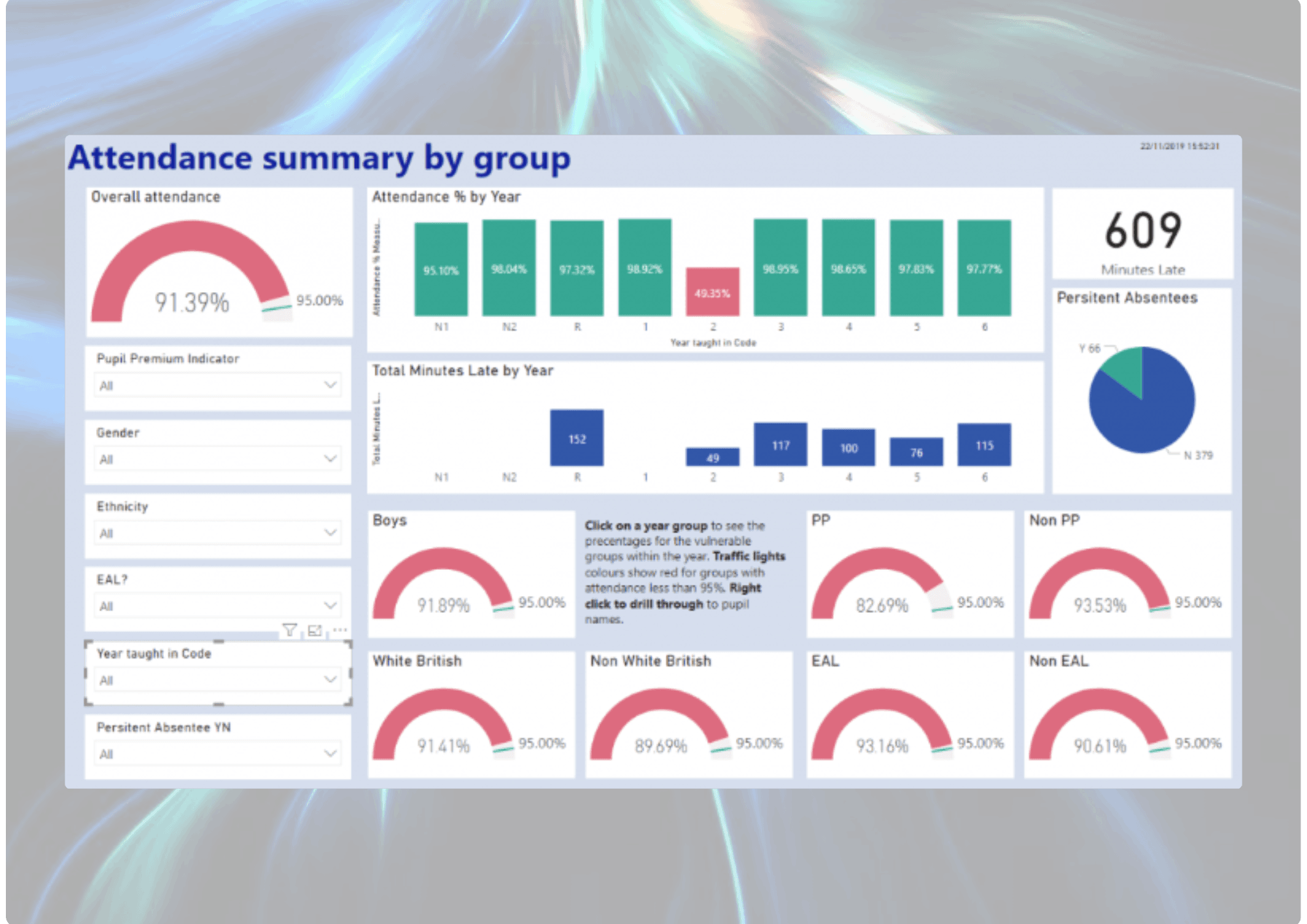Image resolution: width=1307 pixels, height=924 pixels.
Task: Expand the Gender dropdown
Action: click(x=218, y=459)
